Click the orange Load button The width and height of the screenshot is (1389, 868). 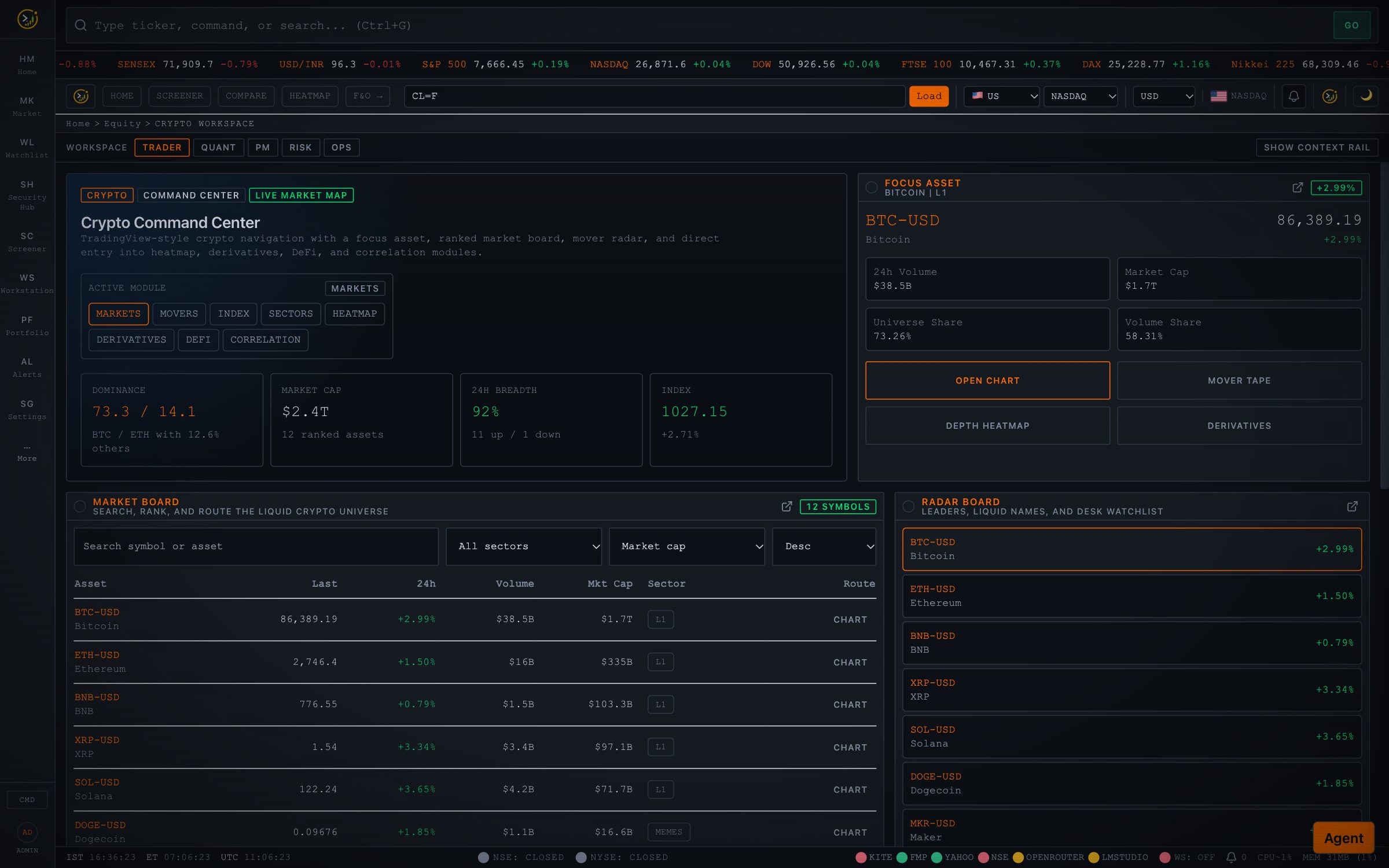[x=929, y=96]
